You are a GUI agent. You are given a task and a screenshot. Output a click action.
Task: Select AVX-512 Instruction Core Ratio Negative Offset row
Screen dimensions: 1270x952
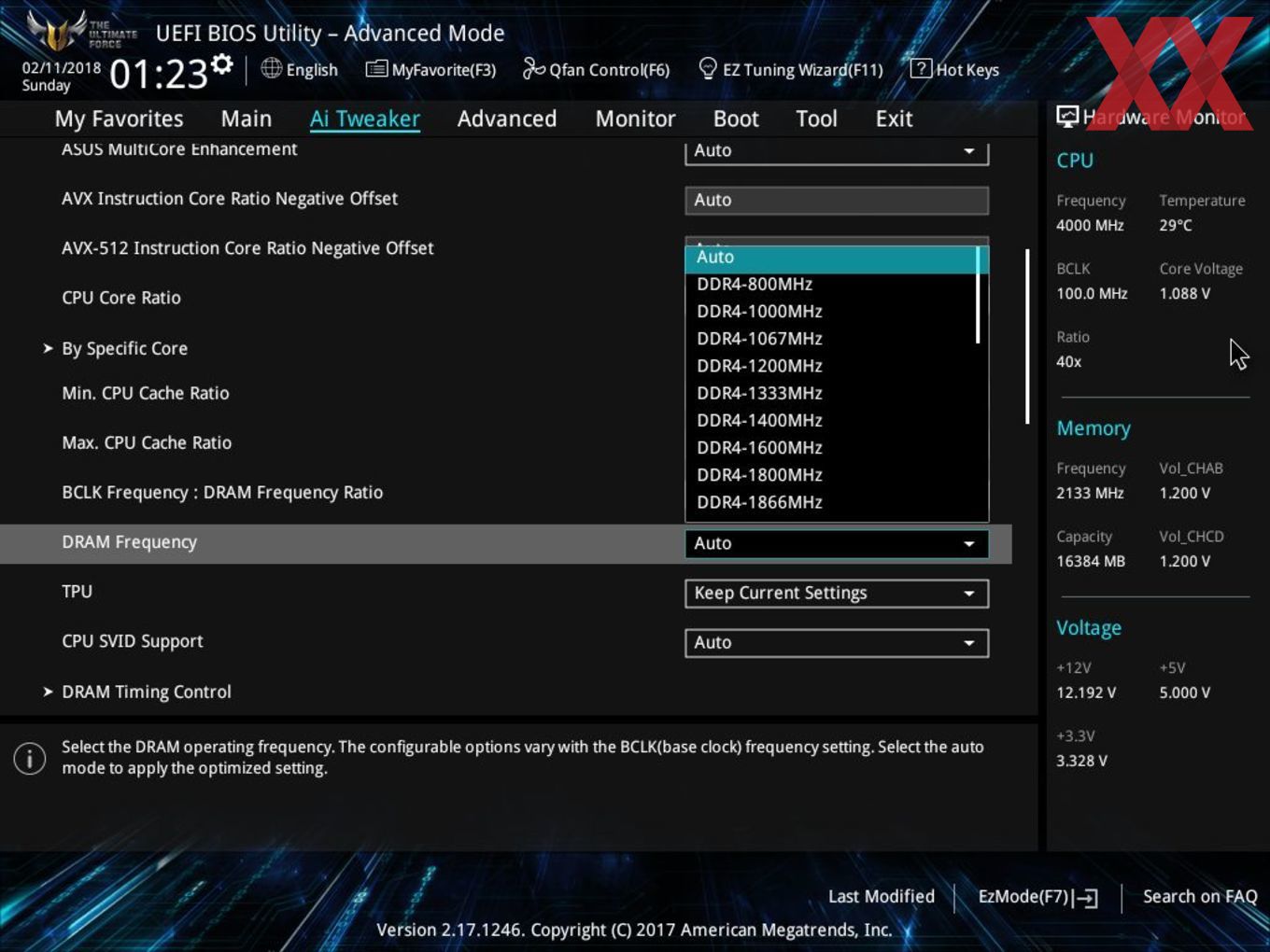pos(247,248)
